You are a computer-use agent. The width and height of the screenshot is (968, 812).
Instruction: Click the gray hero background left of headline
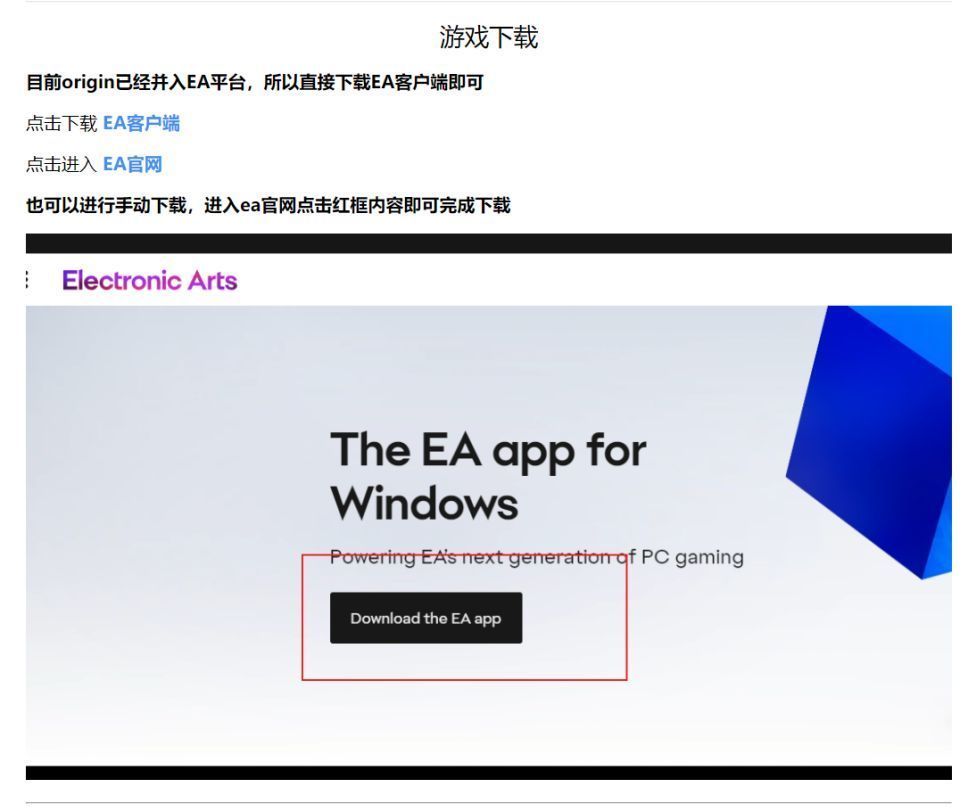coord(173,494)
